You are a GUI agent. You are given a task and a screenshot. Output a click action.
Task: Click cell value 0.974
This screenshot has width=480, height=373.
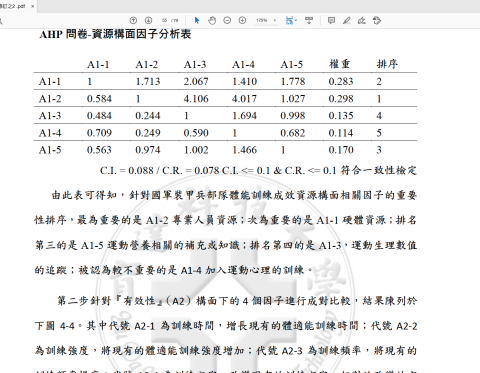pyautogui.click(x=148, y=150)
